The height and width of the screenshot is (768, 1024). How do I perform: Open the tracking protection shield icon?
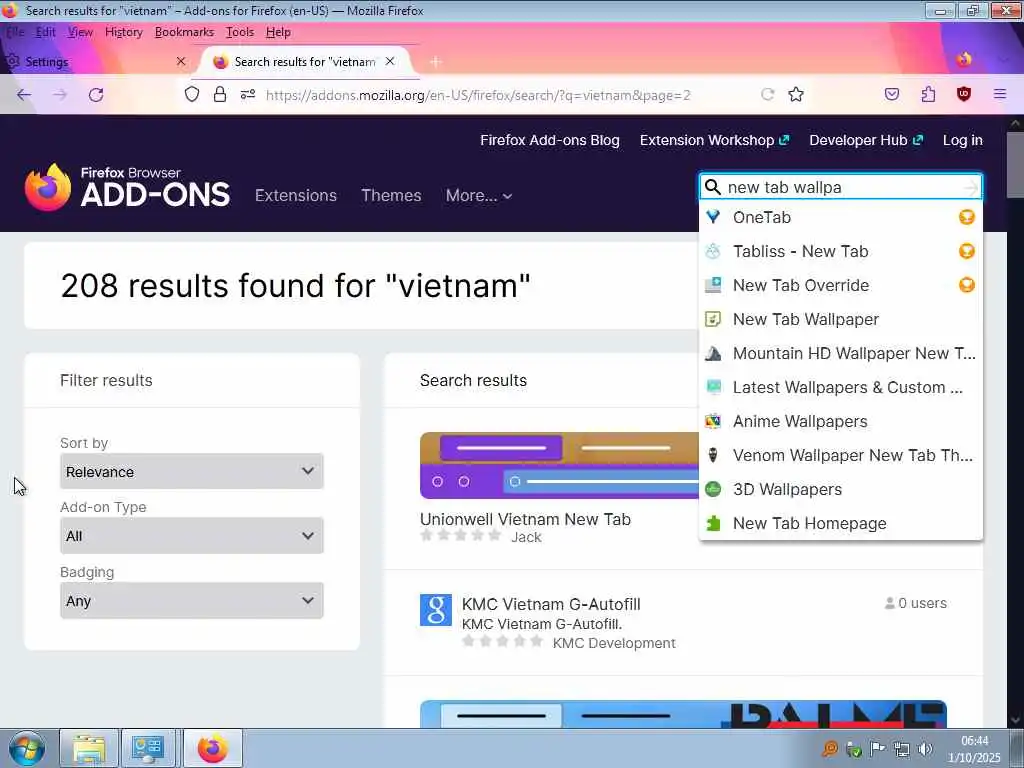pyautogui.click(x=191, y=95)
